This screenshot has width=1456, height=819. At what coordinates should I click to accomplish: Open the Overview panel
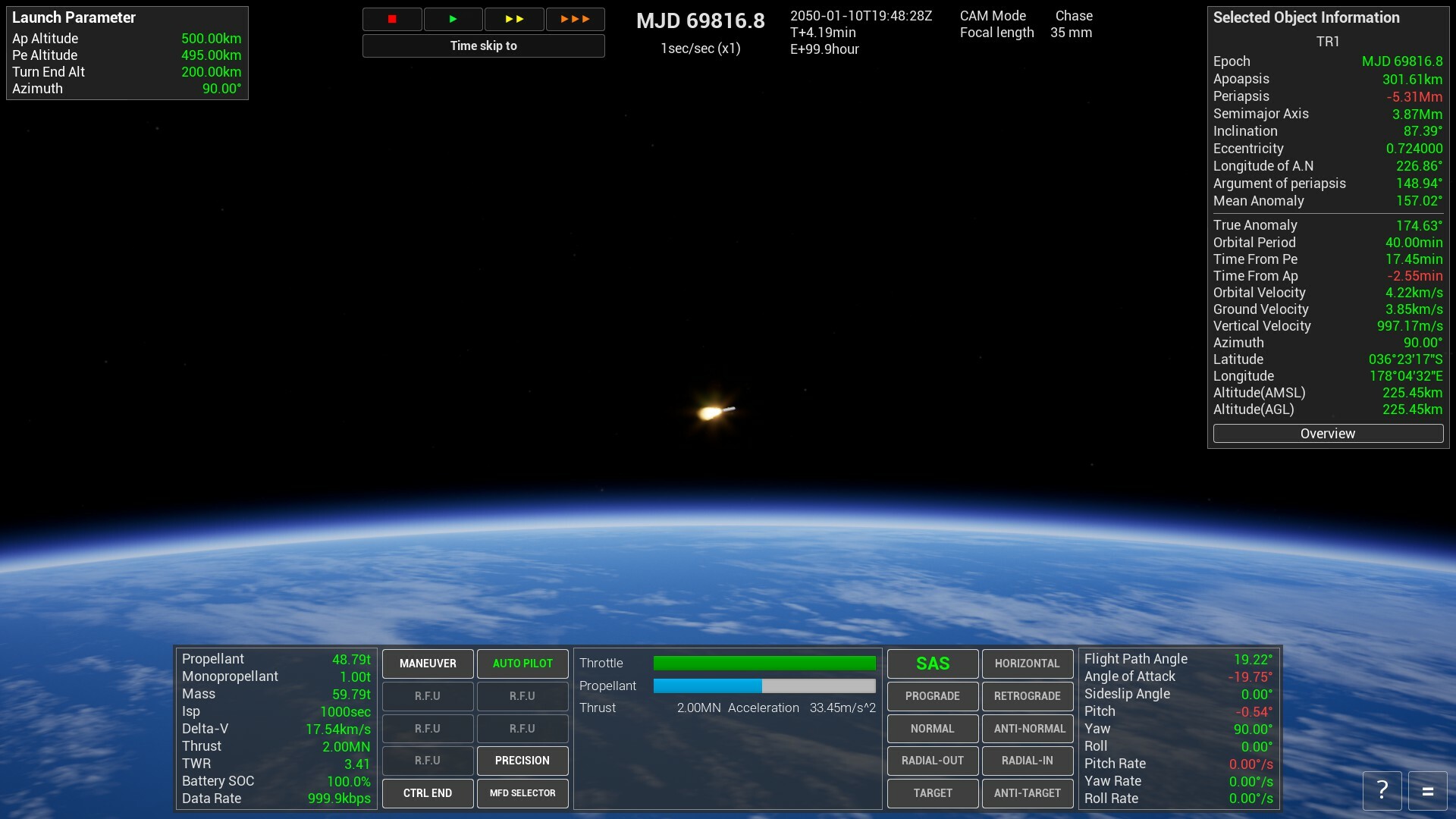1327,433
